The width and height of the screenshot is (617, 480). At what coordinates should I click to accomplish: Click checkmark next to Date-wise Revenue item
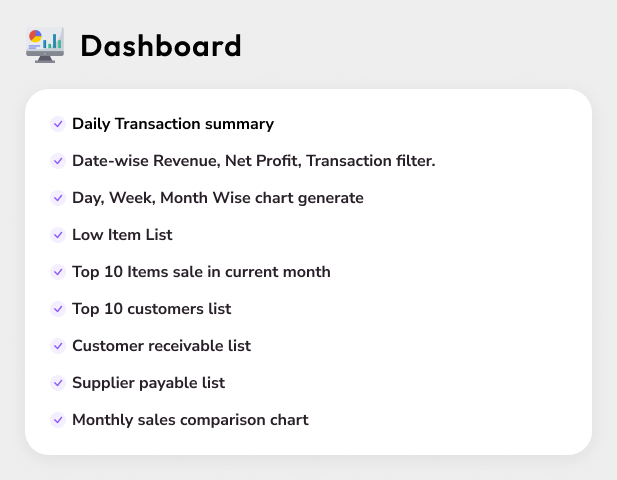pyautogui.click(x=58, y=161)
